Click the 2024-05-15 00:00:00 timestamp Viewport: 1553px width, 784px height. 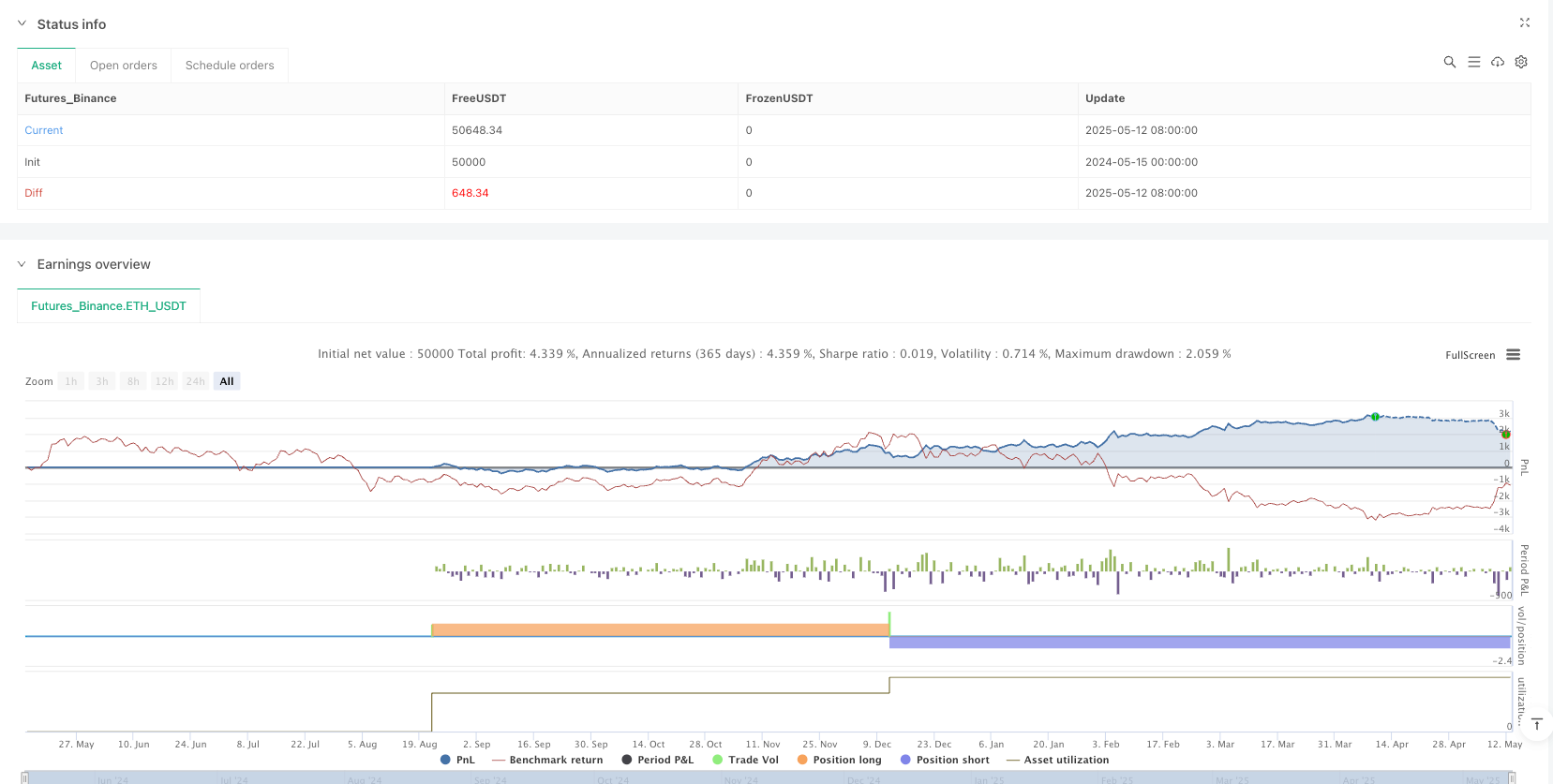(1142, 162)
